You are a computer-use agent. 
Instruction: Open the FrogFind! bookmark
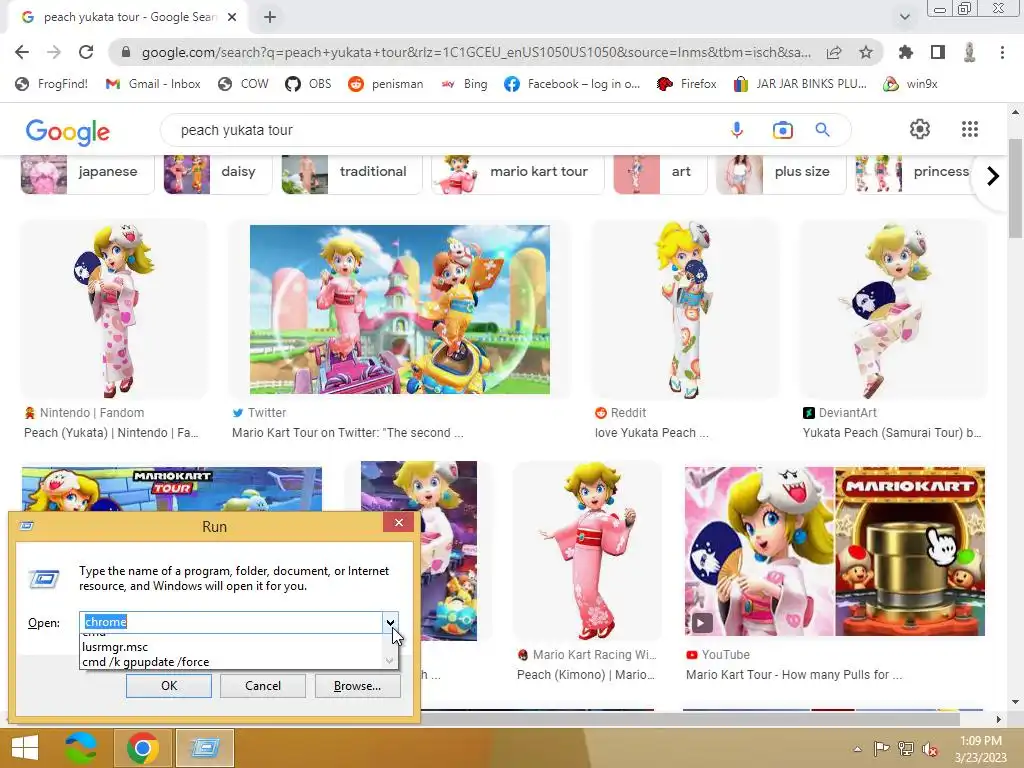tap(52, 84)
